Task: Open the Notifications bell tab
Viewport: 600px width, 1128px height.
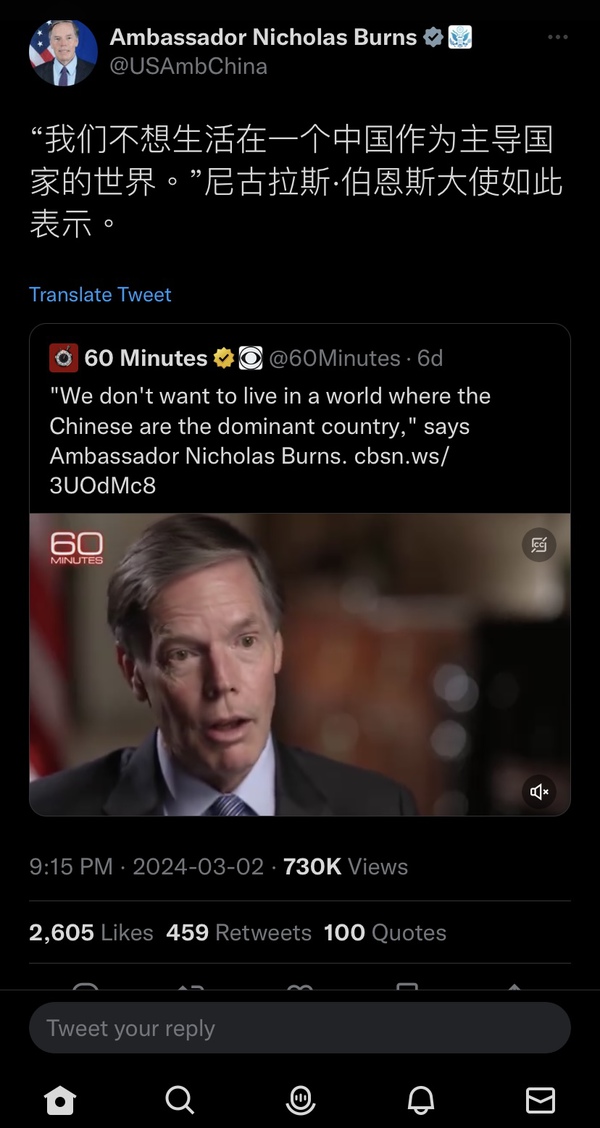Action: (421, 1100)
